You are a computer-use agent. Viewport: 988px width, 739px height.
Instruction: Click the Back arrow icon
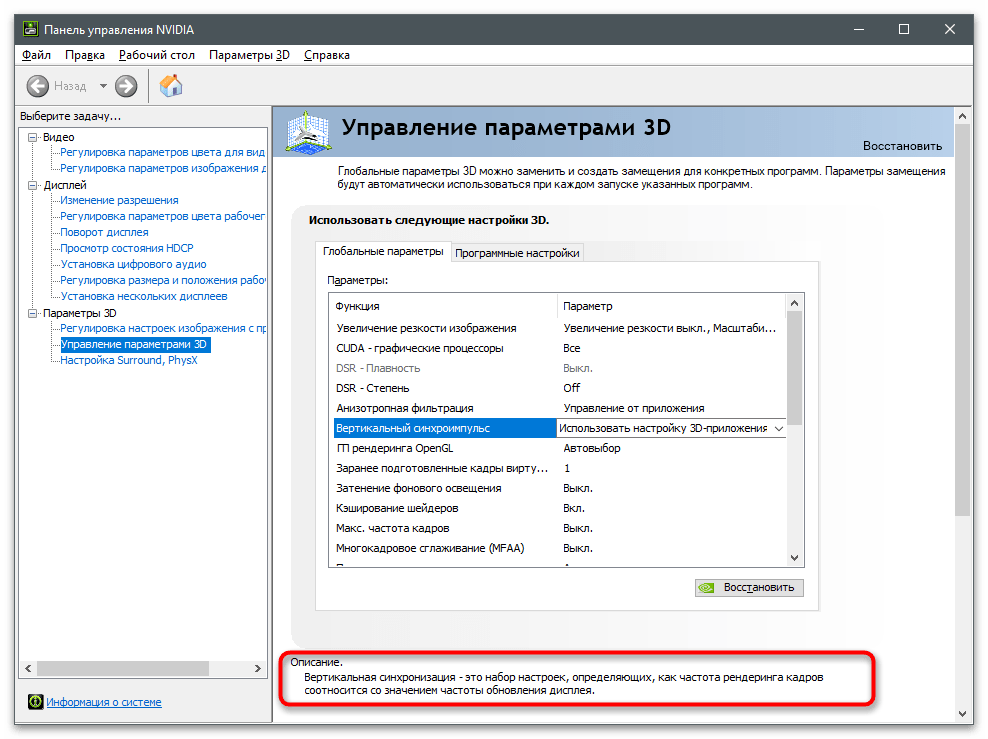pos(38,86)
